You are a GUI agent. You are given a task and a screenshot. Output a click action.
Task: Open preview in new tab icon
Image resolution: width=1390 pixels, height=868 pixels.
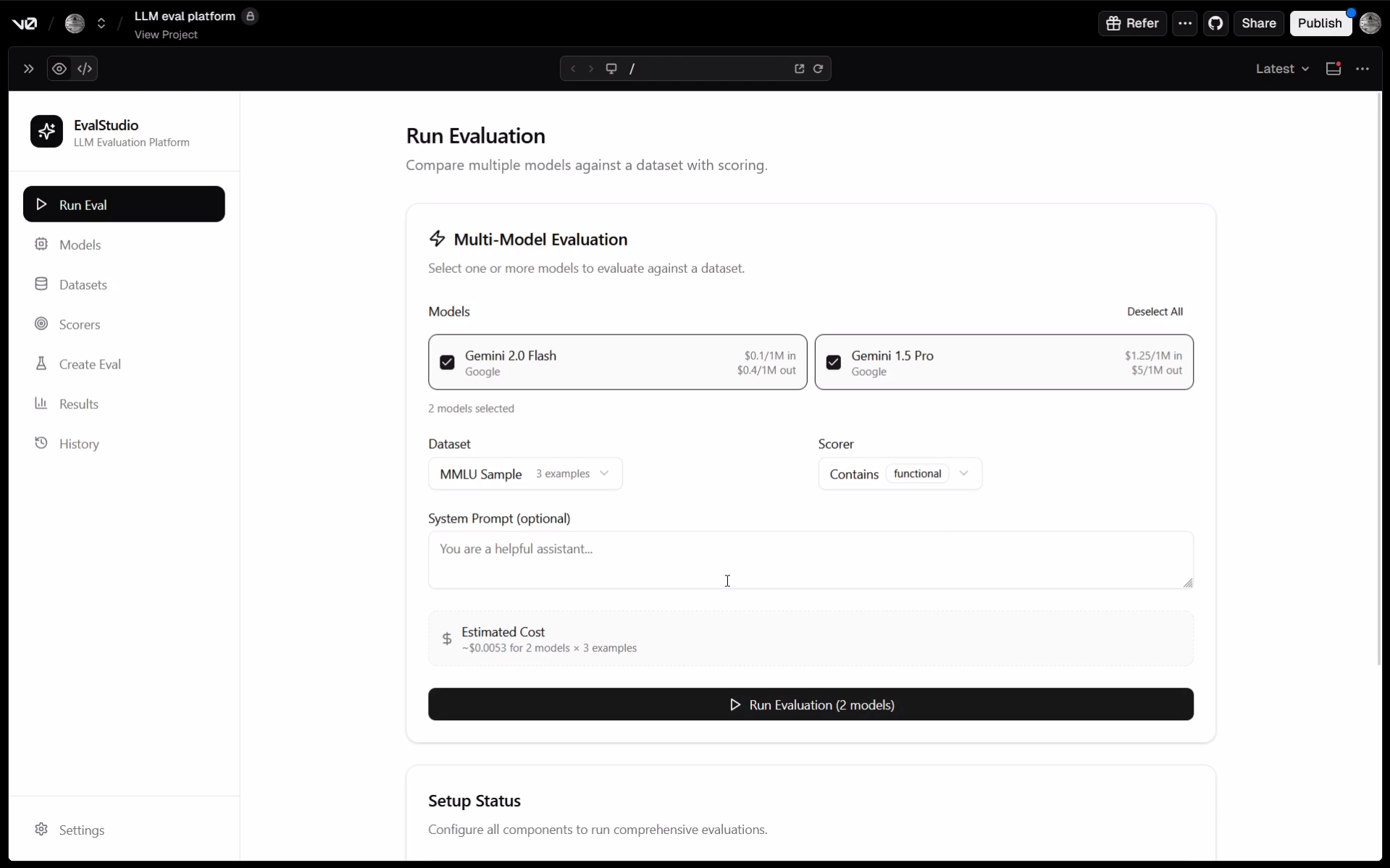click(799, 69)
